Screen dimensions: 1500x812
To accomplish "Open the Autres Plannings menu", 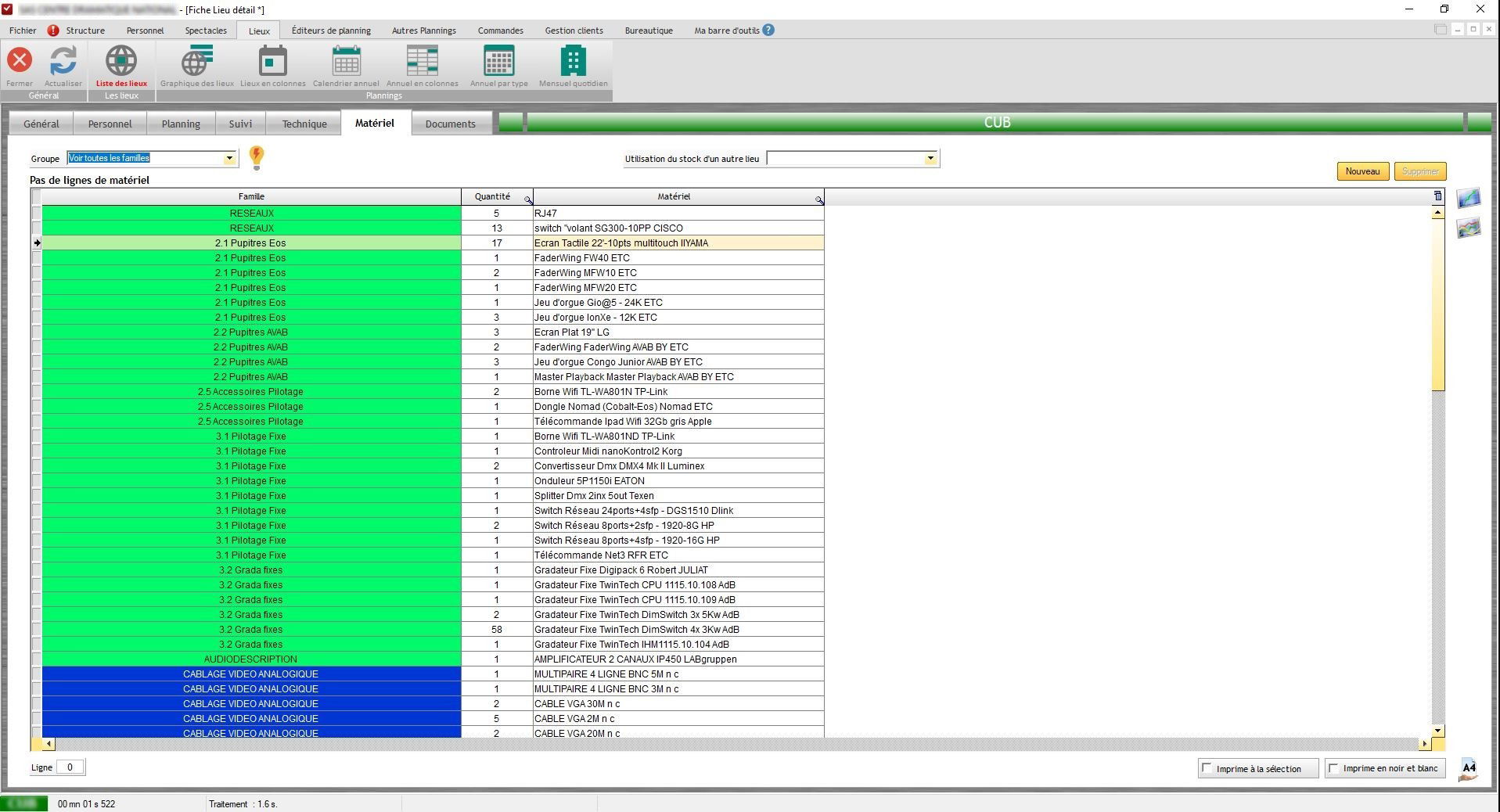I will coord(424,31).
